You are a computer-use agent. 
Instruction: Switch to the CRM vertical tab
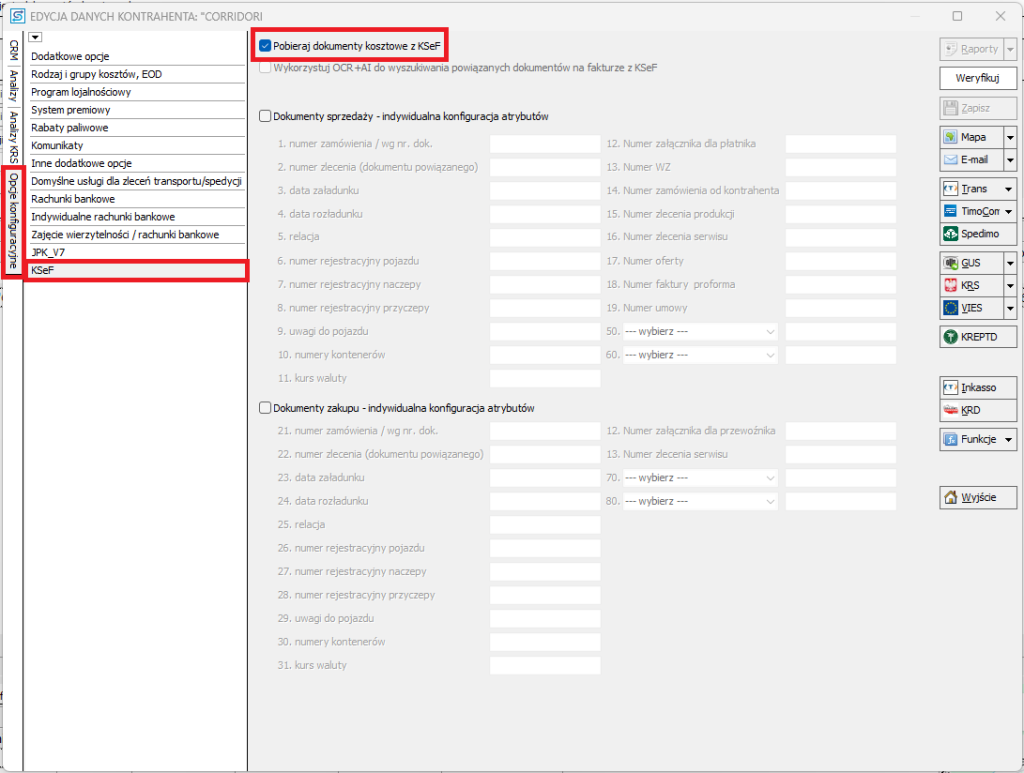[13, 50]
